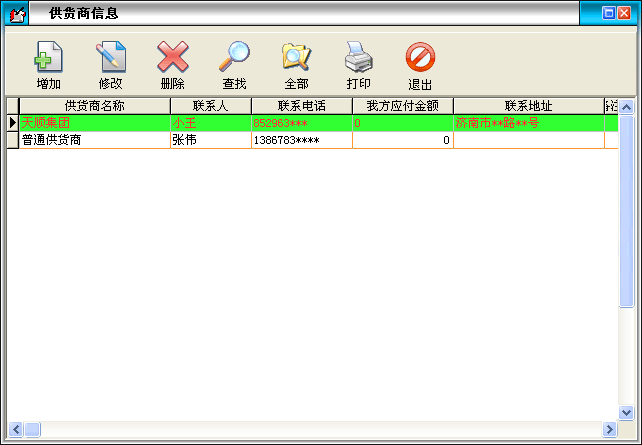Click the 退出 (Exit) toolbar icon
The height and width of the screenshot is (445, 642).
coord(420,58)
